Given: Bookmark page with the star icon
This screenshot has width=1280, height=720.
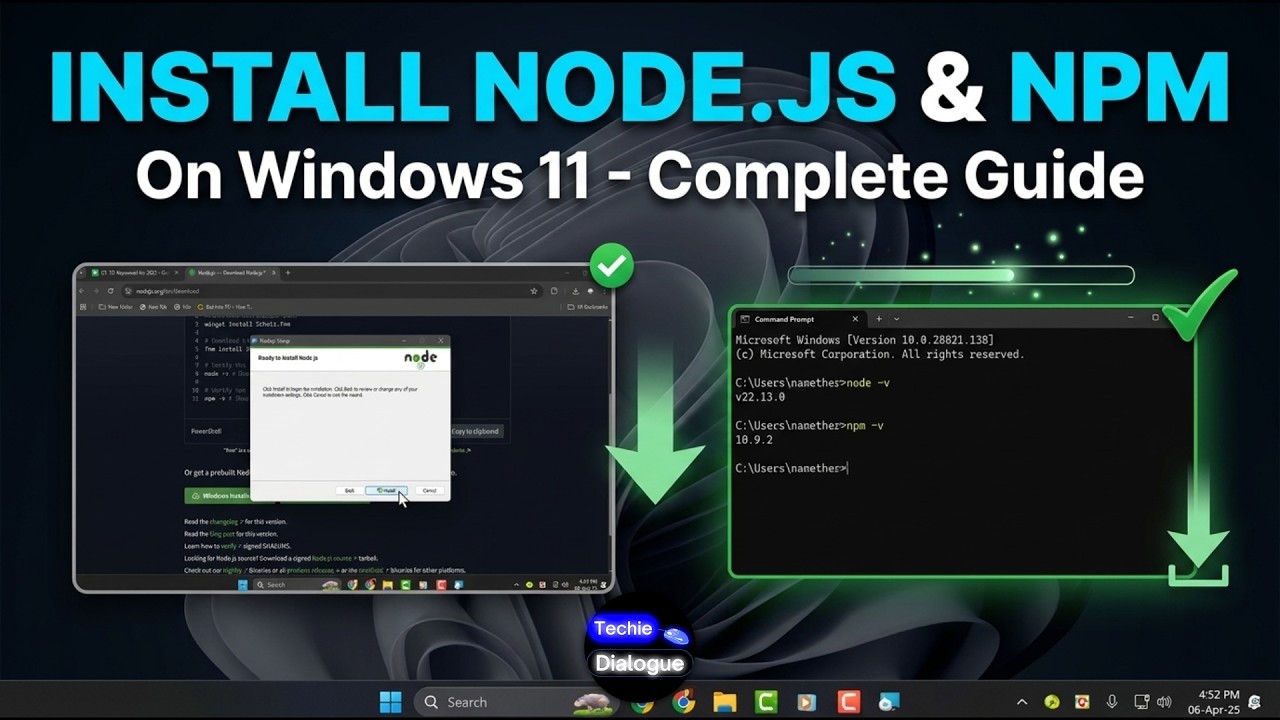Looking at the screenshot, I should (534, 291).
